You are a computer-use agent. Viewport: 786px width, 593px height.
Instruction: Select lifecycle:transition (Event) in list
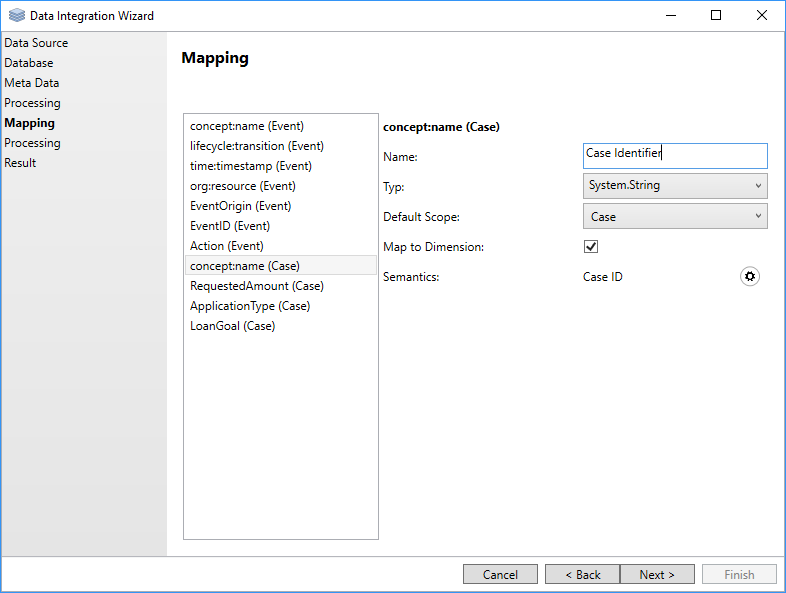[257, 146]
